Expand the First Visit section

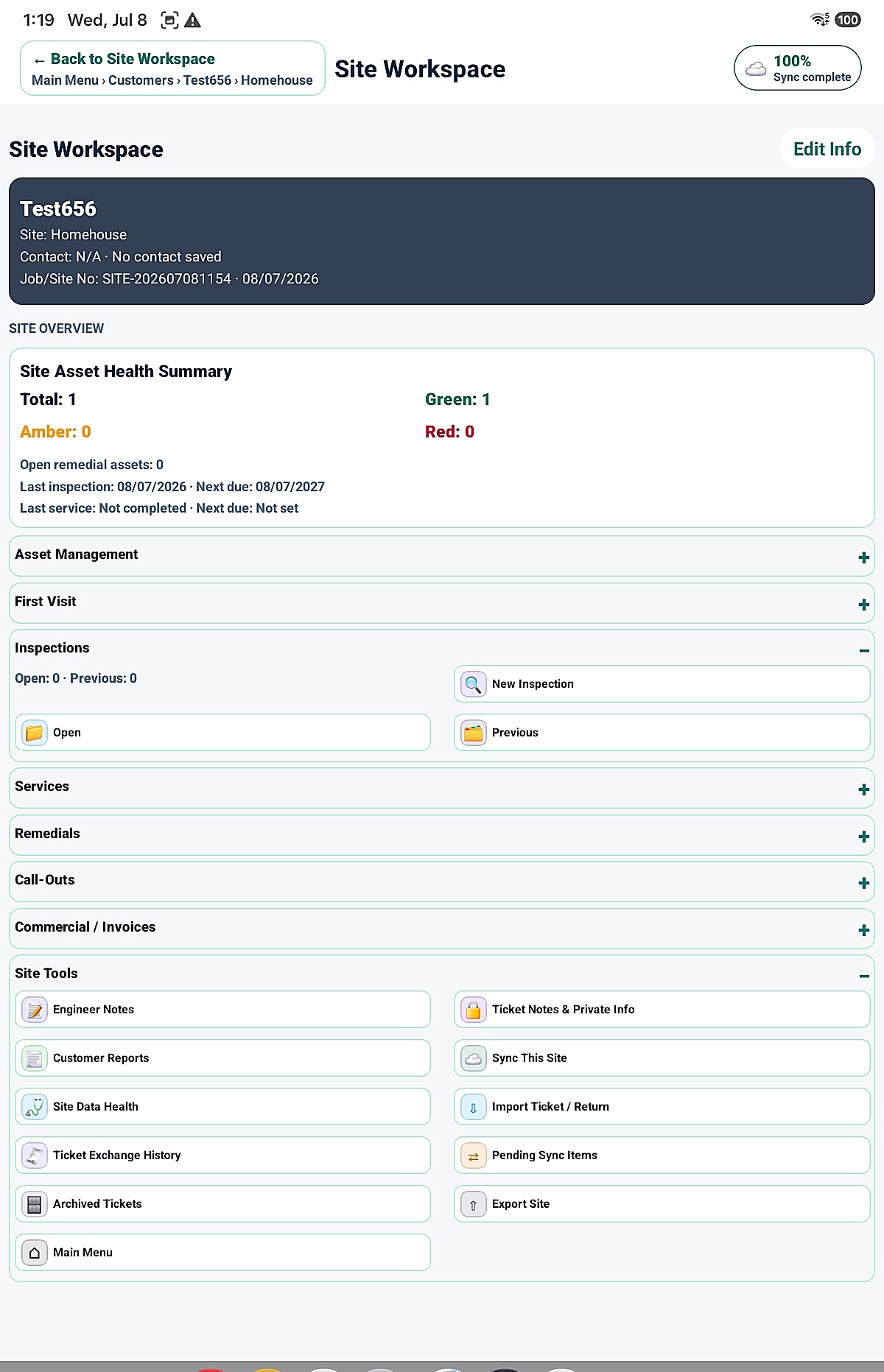pos(863,605)
